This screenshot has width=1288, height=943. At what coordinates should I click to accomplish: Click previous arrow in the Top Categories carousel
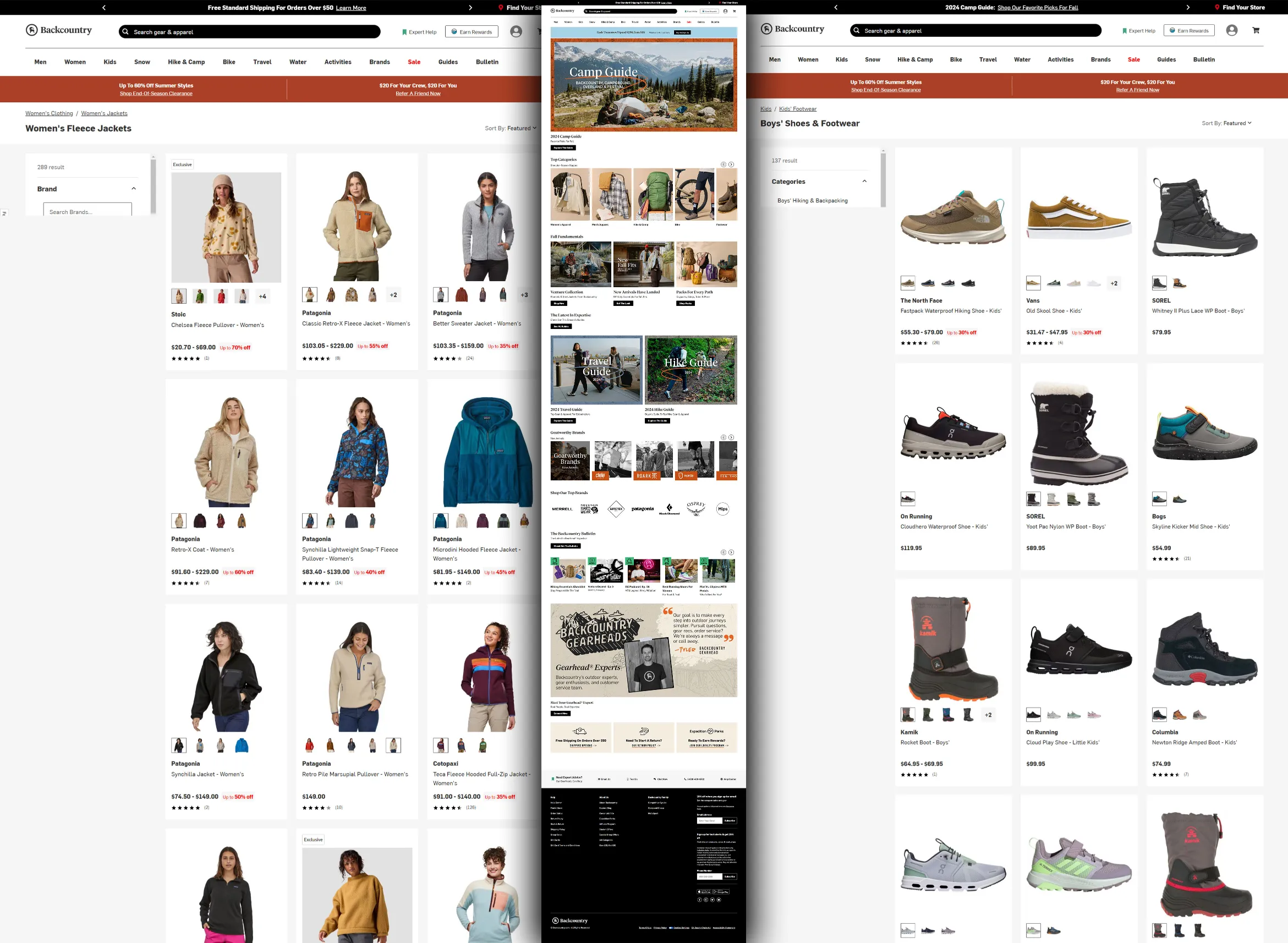(723, 165)
